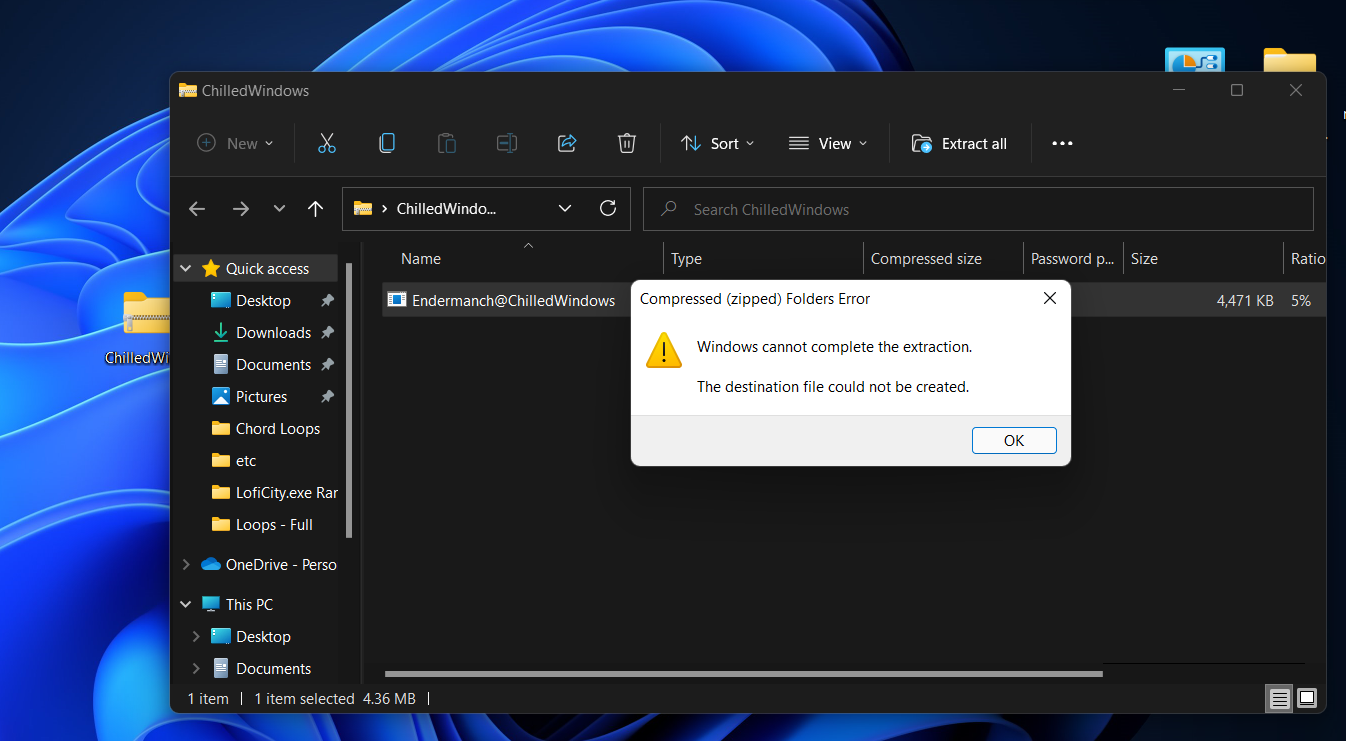Select This PC in navigation pane
Image resolution: width=1346 pixels, height=741 pixels.
249,605
